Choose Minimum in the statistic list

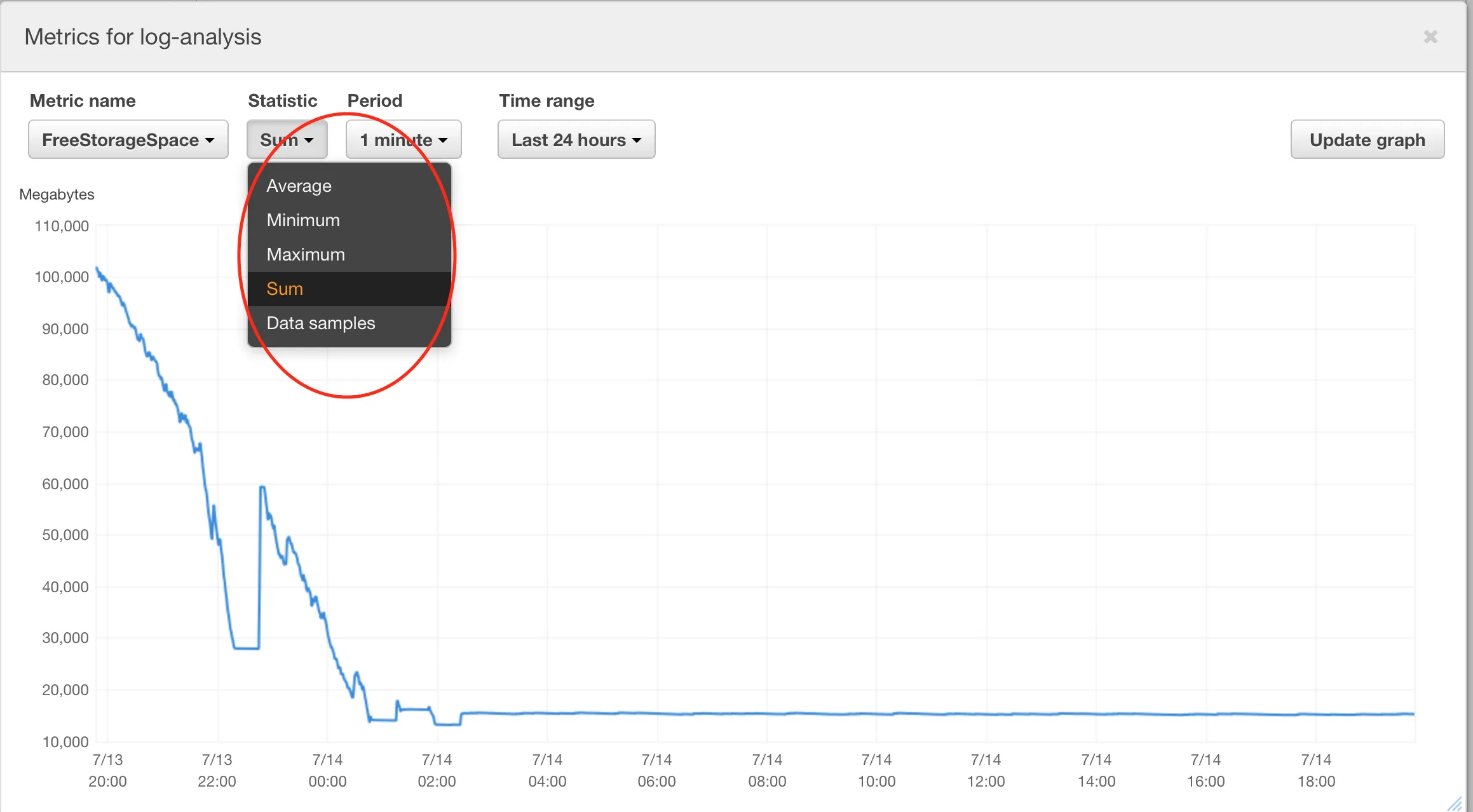tap(303, 220)
